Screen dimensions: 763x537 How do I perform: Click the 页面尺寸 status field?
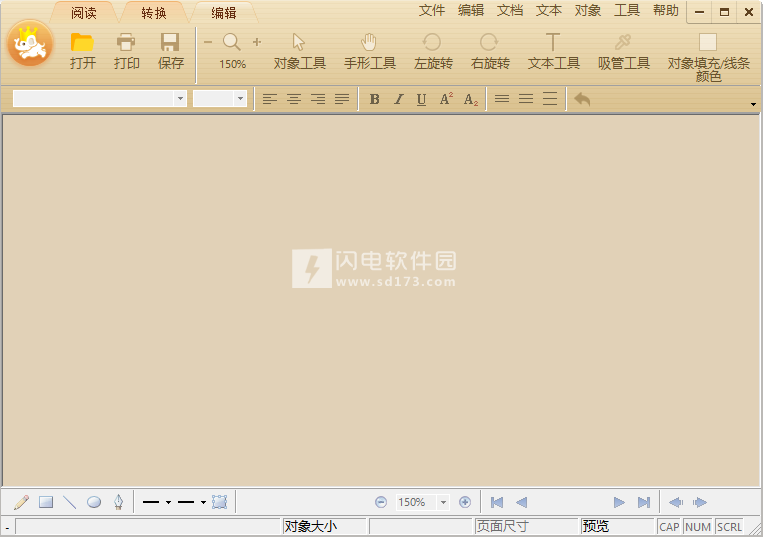tap(526, 526)
